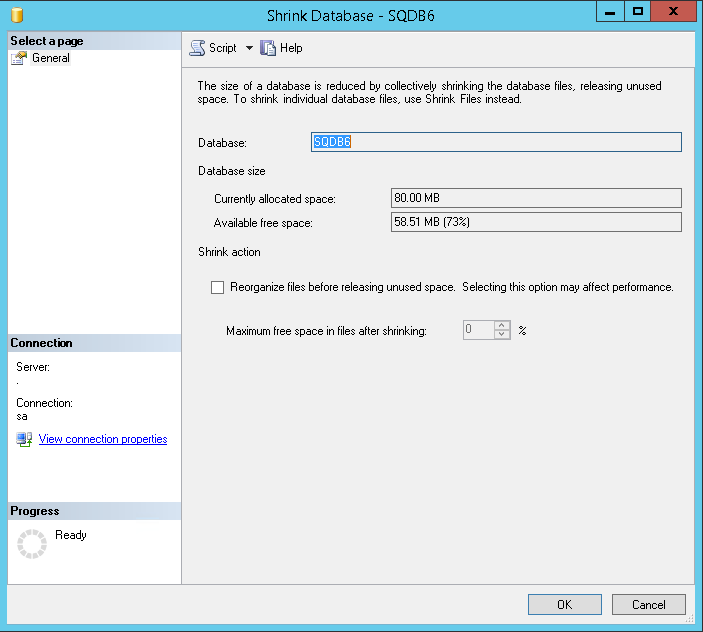Open Help from the toolbar
Viewport: 703px width, 632px height.
coord(281,48)
